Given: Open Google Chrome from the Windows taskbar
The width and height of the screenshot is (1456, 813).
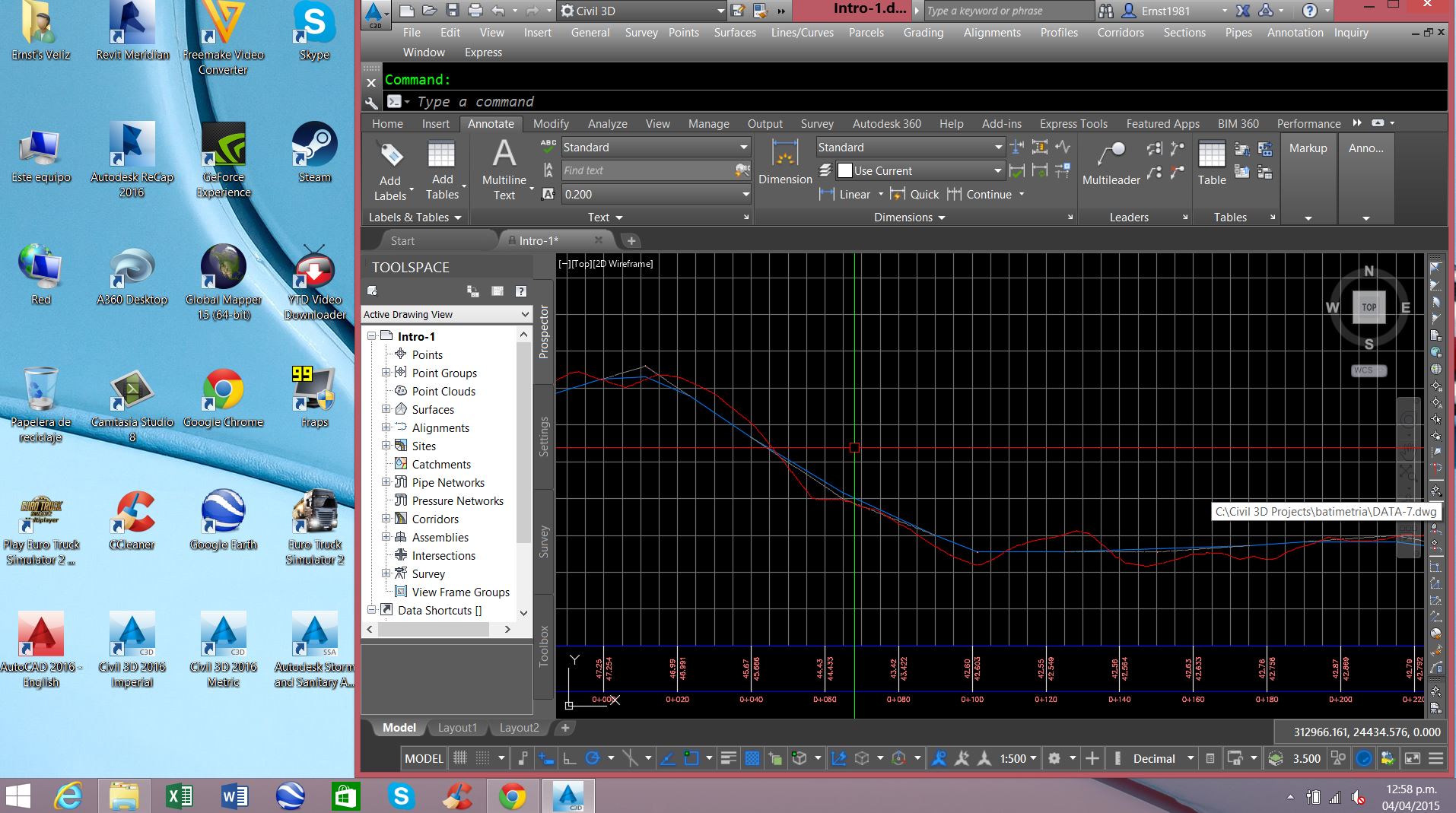Looking at the screenshot, I should [512, 796].
